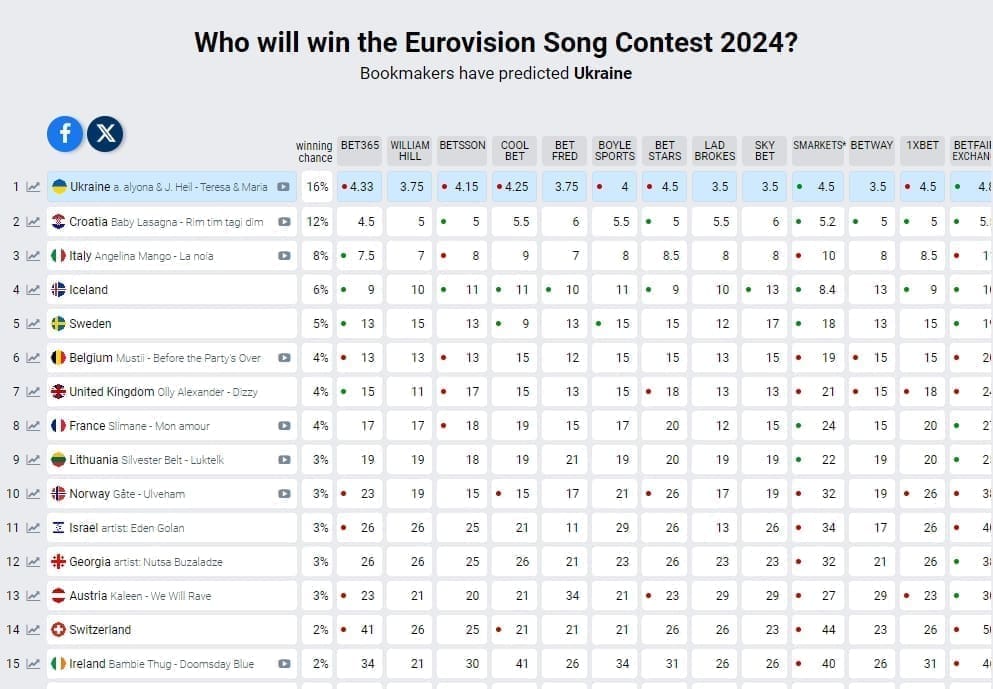Viewport: 993px width, 689px height.
Task: Open France's odds trend chart icon
Action: tap(36, 425)
